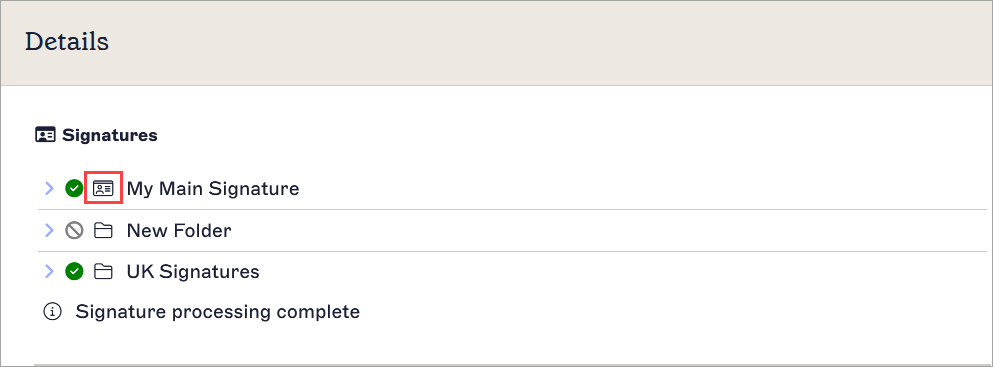The height and width of the screenshot is (367, 993).
Task: Click the folder icon beside New Folder
Action: click(x=103, y=230)
